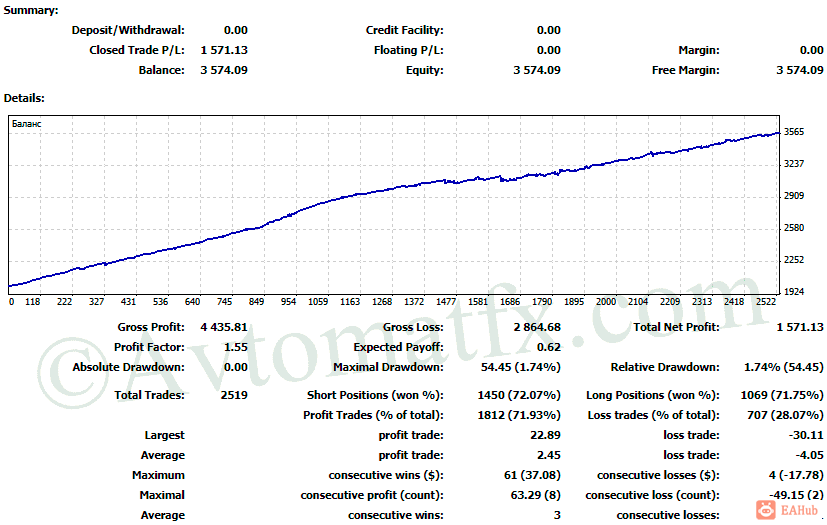Select the "Free Margin:" label
This screenshot has width=827, height=525.
click(x=686, y=70)
